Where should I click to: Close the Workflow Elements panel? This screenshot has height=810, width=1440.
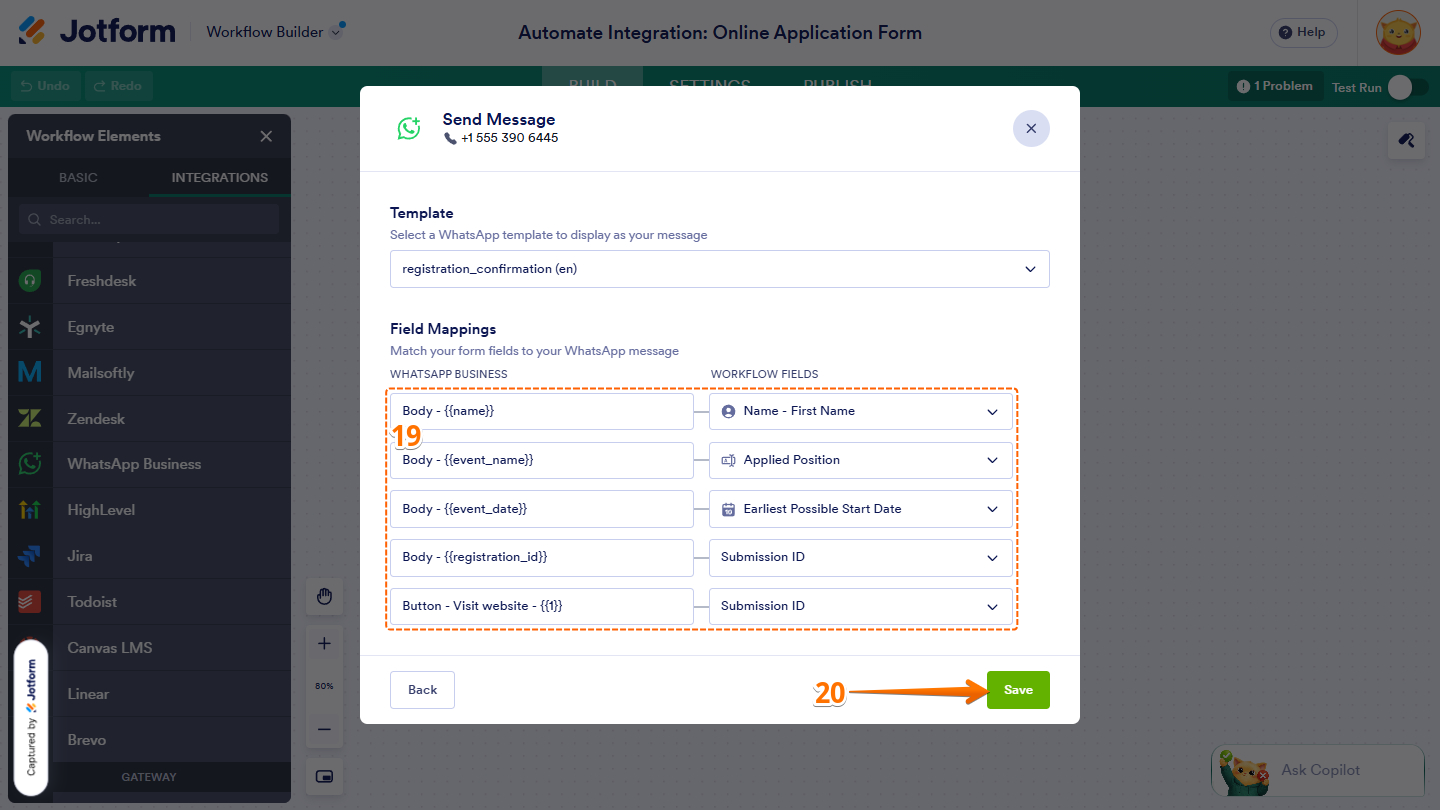266,136
